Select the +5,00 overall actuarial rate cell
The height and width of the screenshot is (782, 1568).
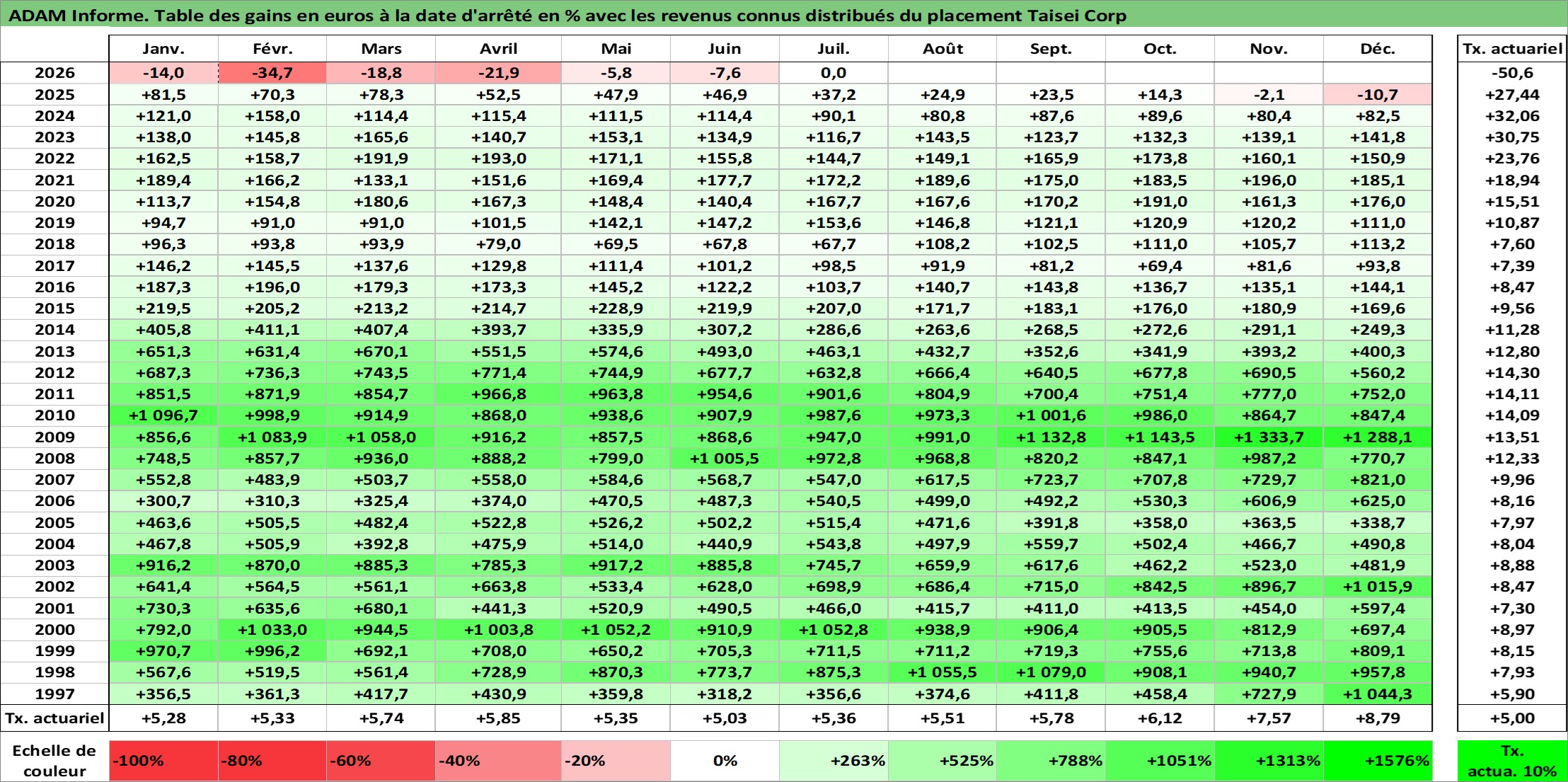tap(1512, 718)
